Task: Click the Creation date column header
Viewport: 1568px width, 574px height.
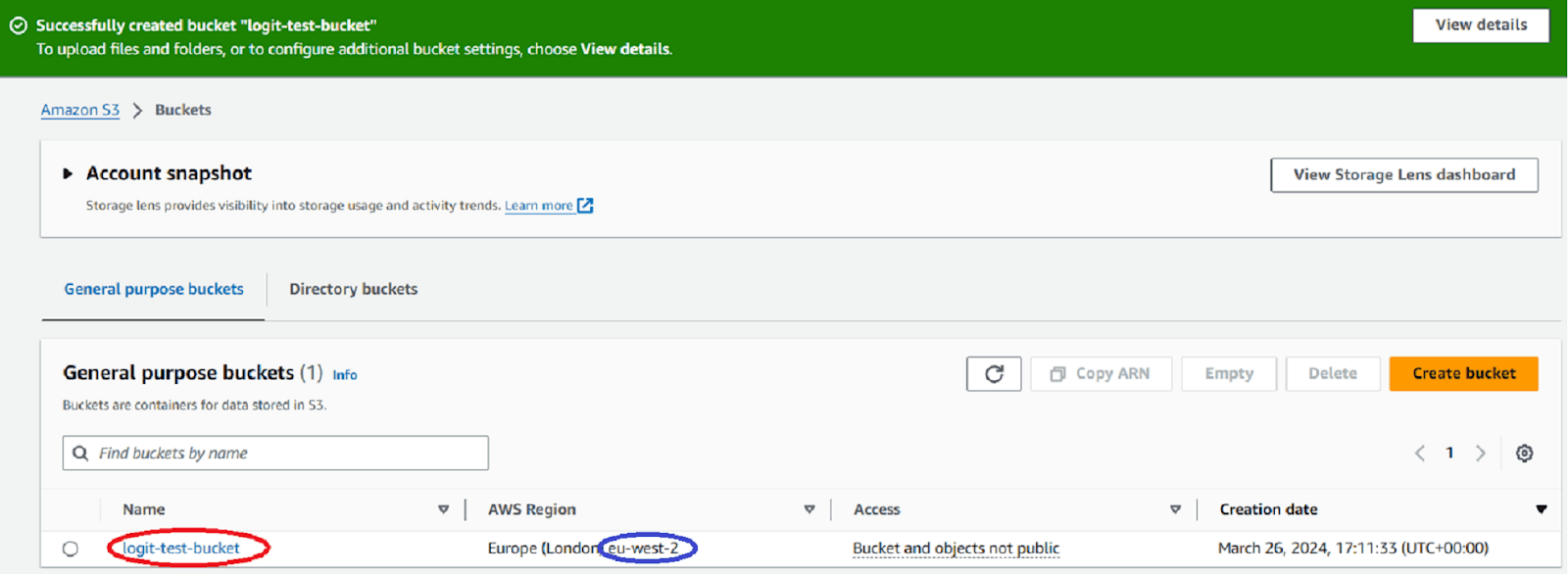Action: tap(1268, 509)
